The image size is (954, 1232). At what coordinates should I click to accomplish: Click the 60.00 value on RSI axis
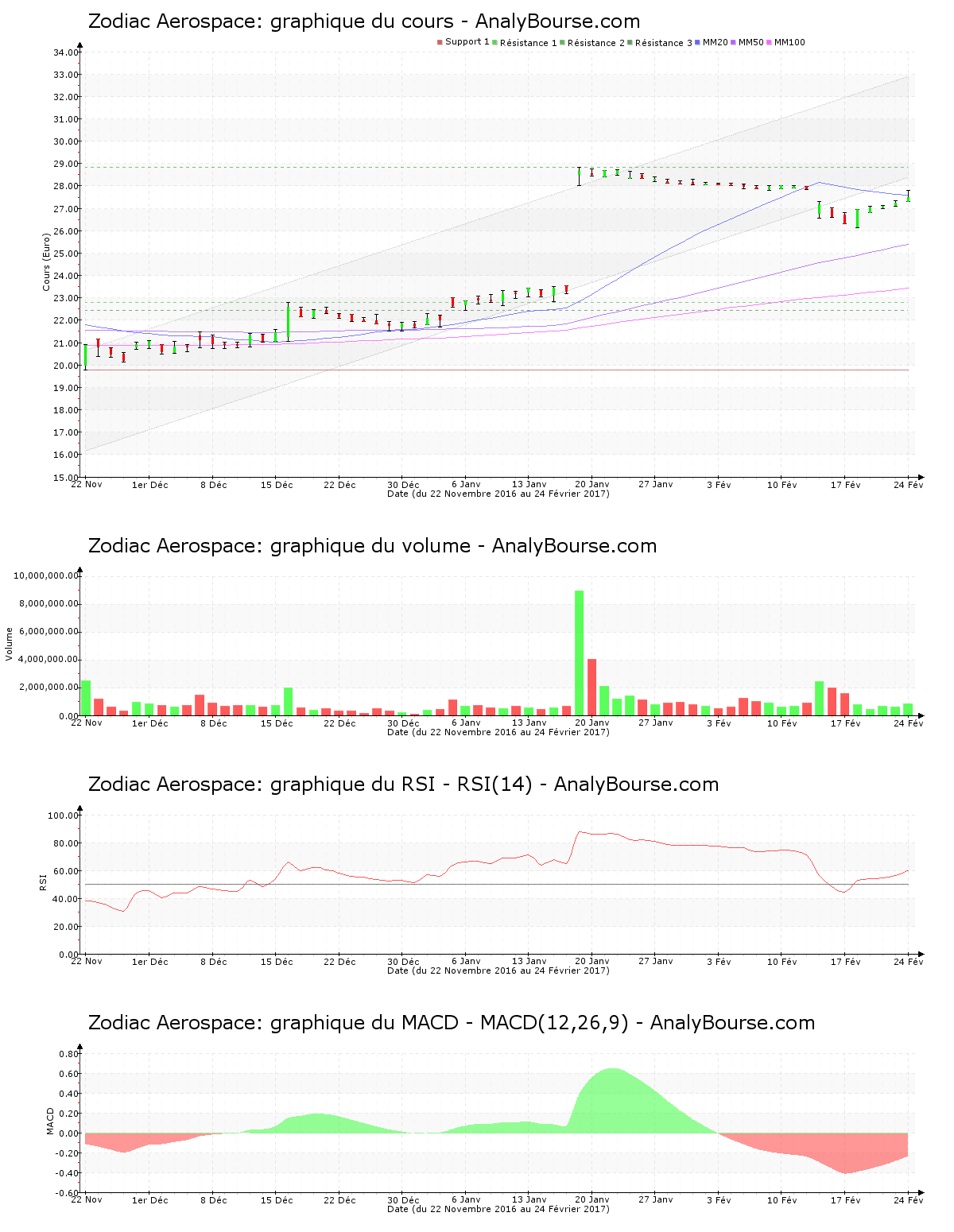[x=65, y=871]
